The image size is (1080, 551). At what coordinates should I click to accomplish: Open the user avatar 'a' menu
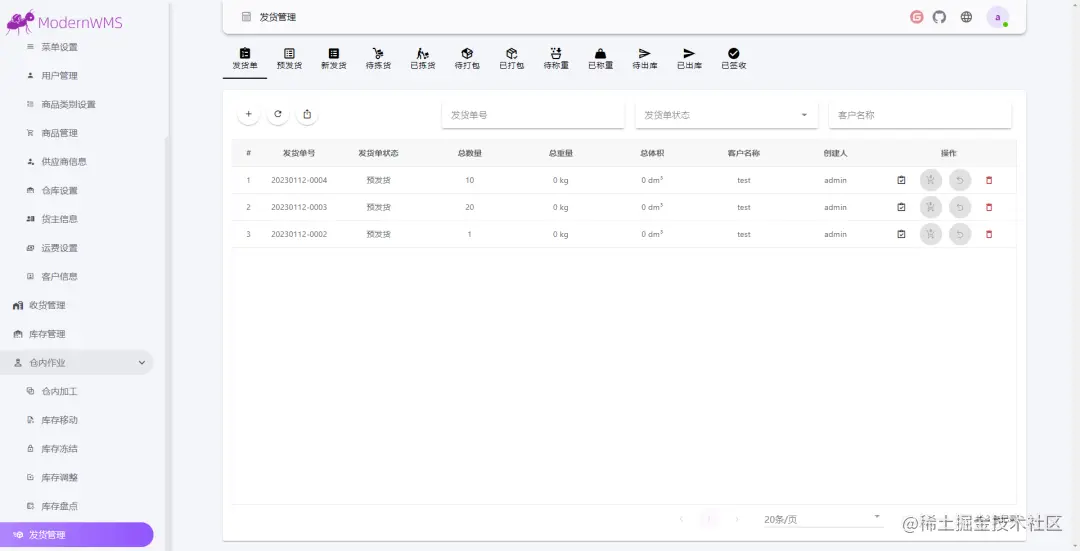click(997, 17)
